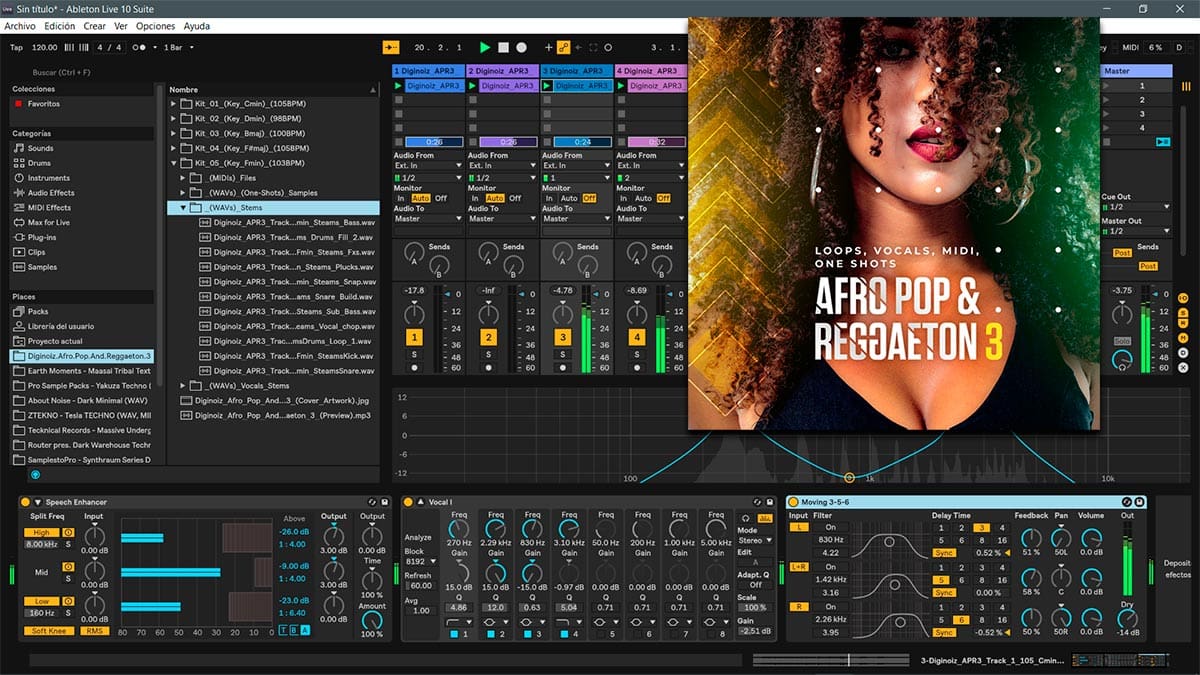Open the Instruments category icon

pos(19,178)
